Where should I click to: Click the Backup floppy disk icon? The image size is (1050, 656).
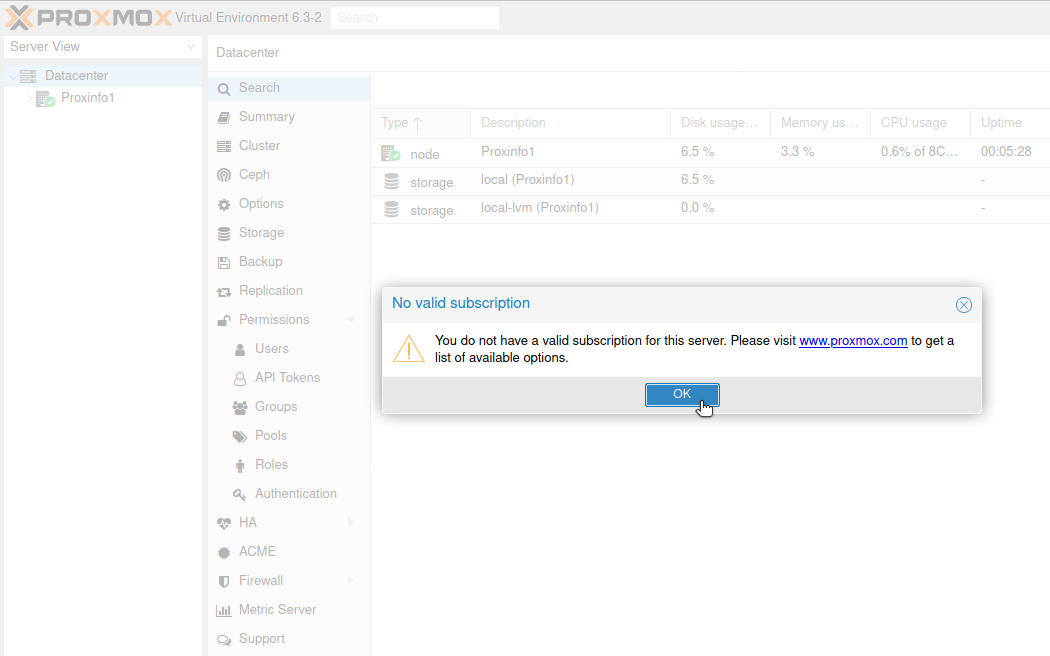pos(224,263)
